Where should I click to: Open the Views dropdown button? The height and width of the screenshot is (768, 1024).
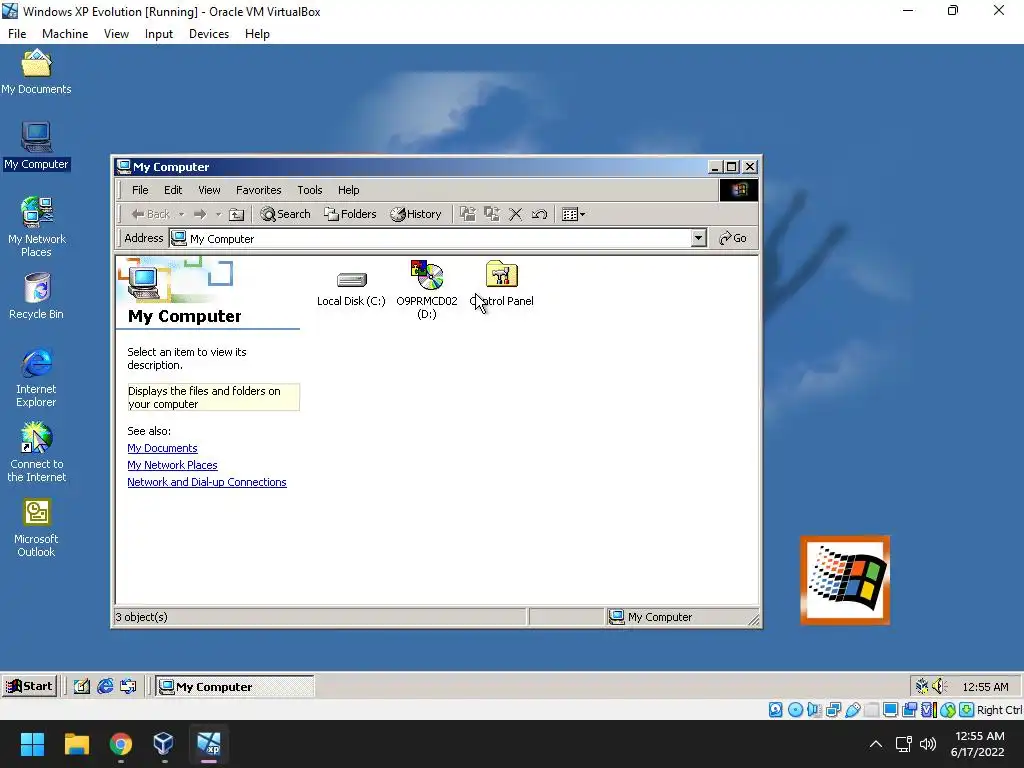tap(573, 214)
